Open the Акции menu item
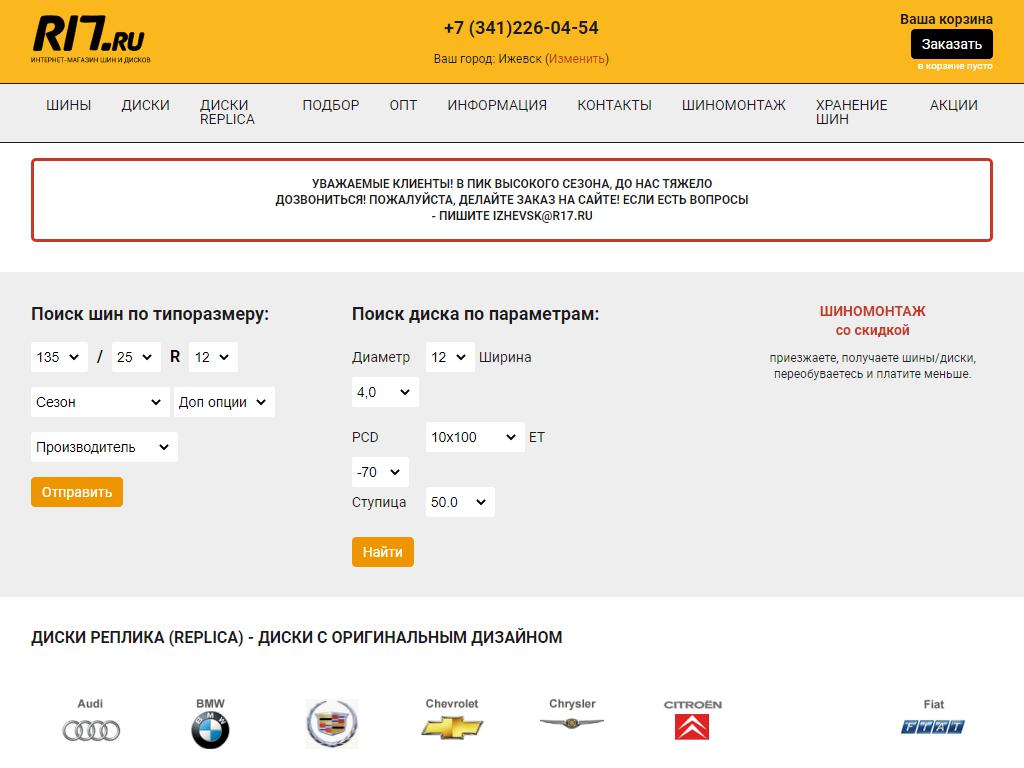 [x=953, y=105]
